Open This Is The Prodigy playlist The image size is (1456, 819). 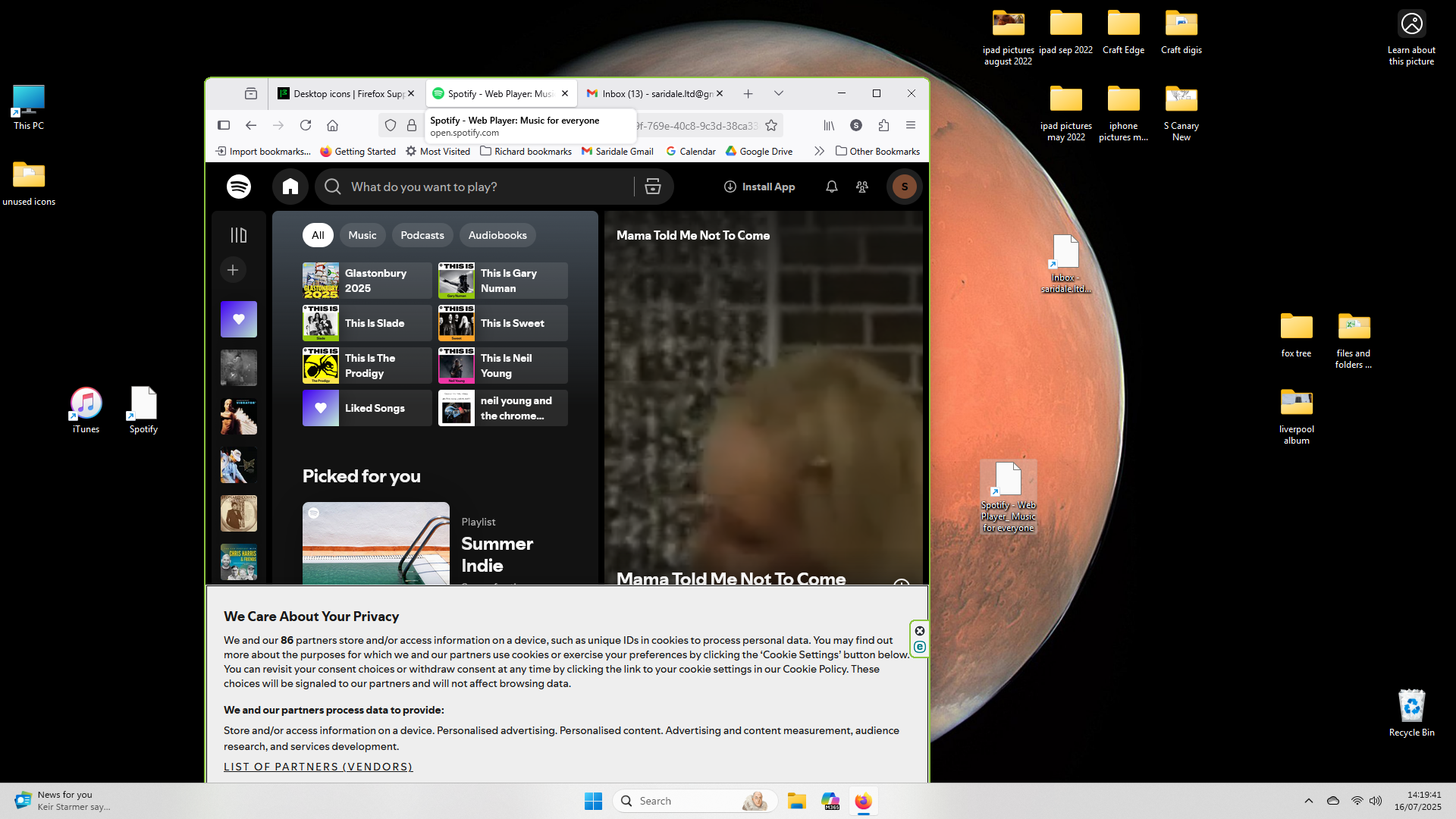tap(367, 366)
